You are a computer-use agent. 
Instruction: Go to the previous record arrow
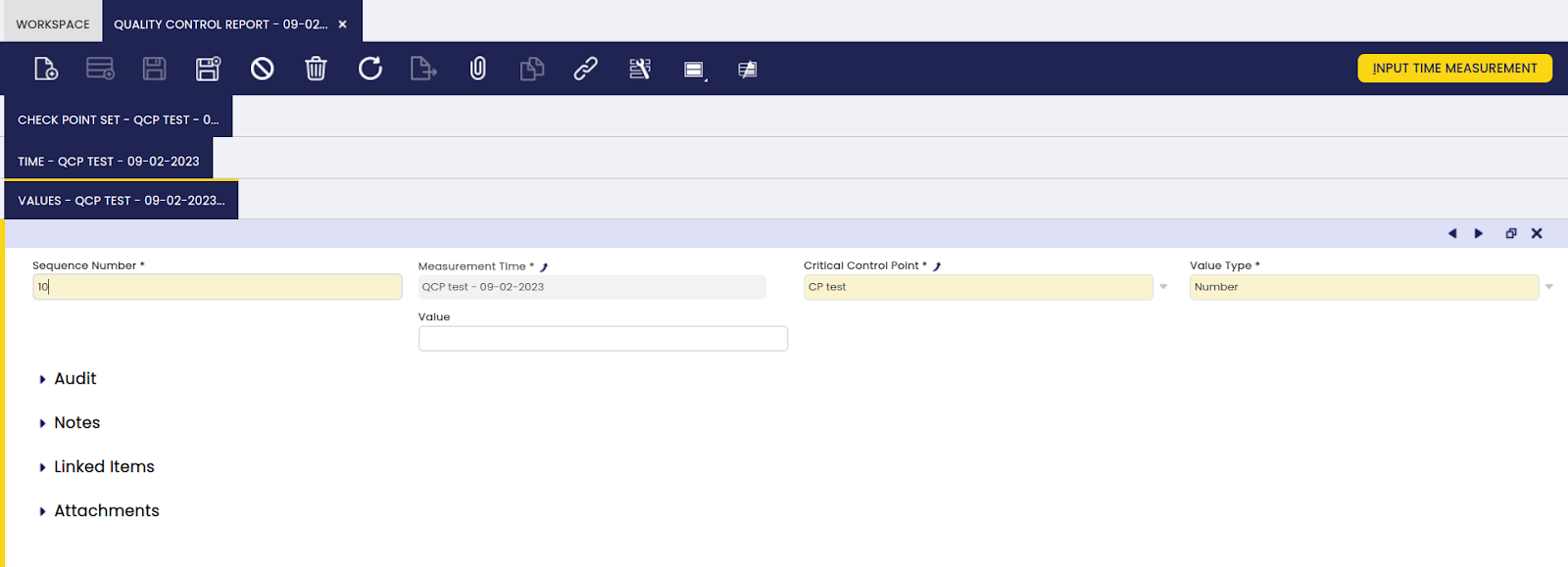1452,233
